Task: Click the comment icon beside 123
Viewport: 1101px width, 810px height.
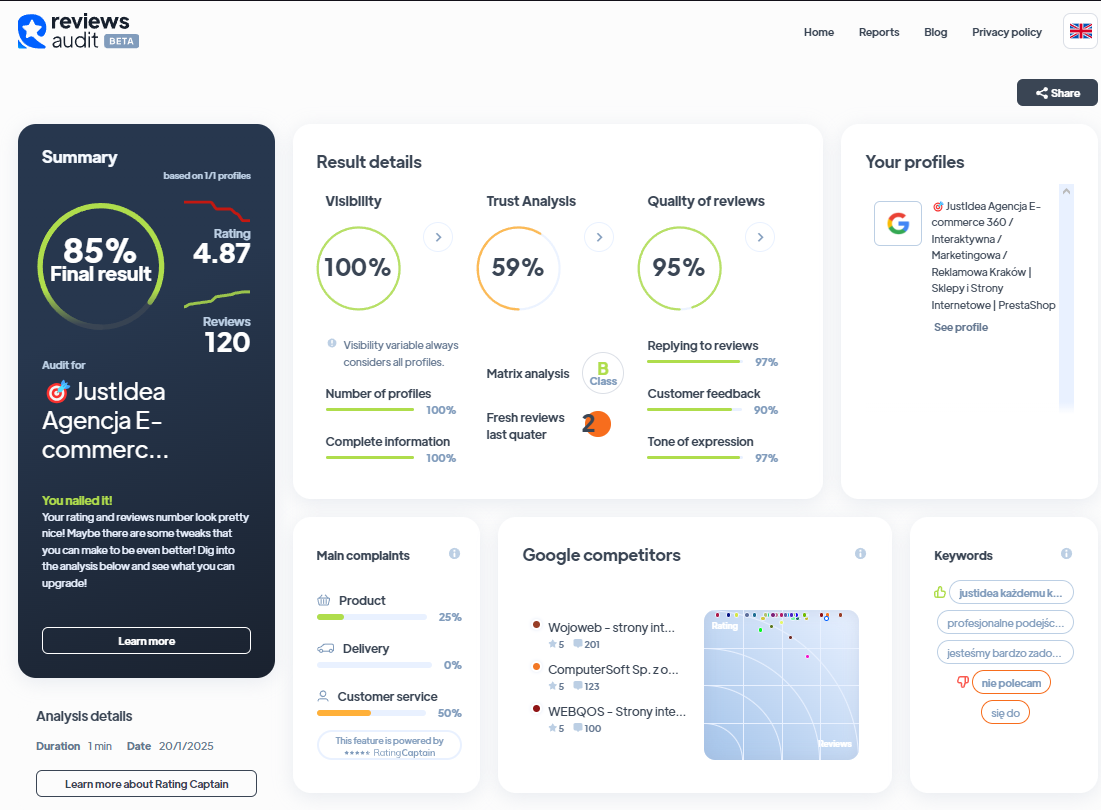Action: [x=578, y=686]
